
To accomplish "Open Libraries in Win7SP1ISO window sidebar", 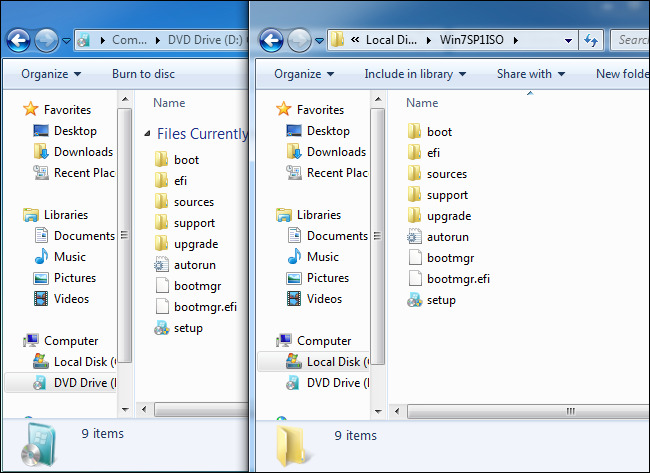I will [x=308, y=215].
